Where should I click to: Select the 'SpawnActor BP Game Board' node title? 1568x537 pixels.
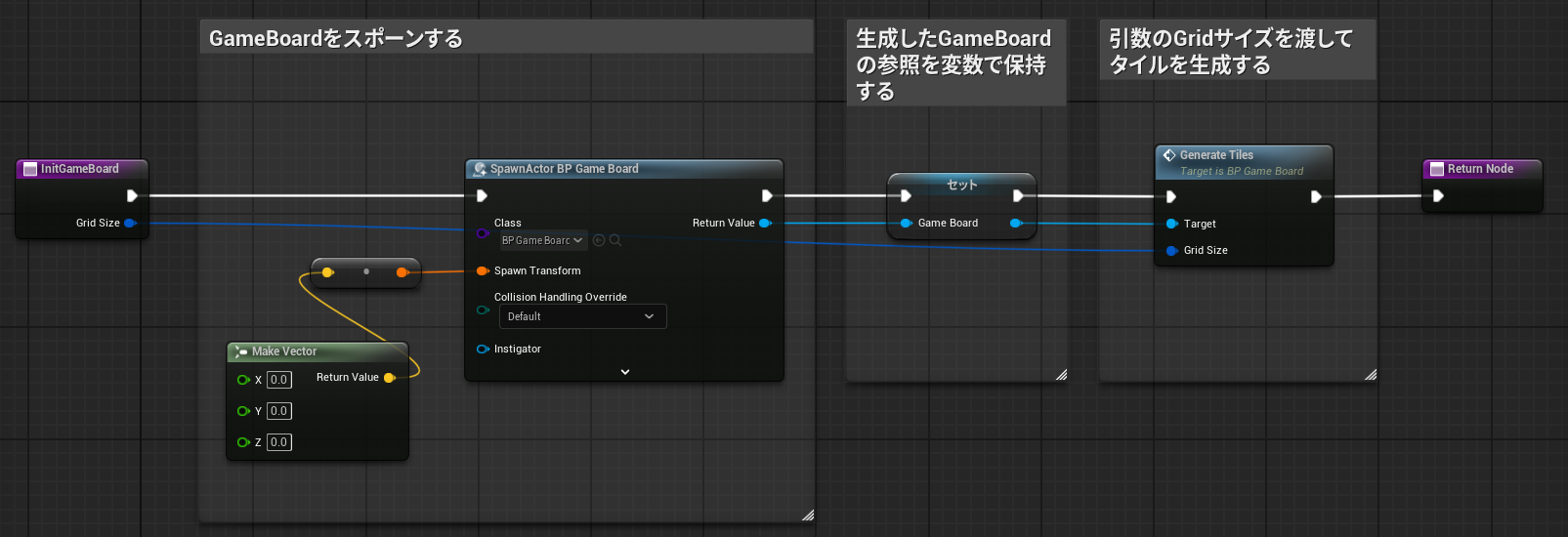(x=565, y=169)
